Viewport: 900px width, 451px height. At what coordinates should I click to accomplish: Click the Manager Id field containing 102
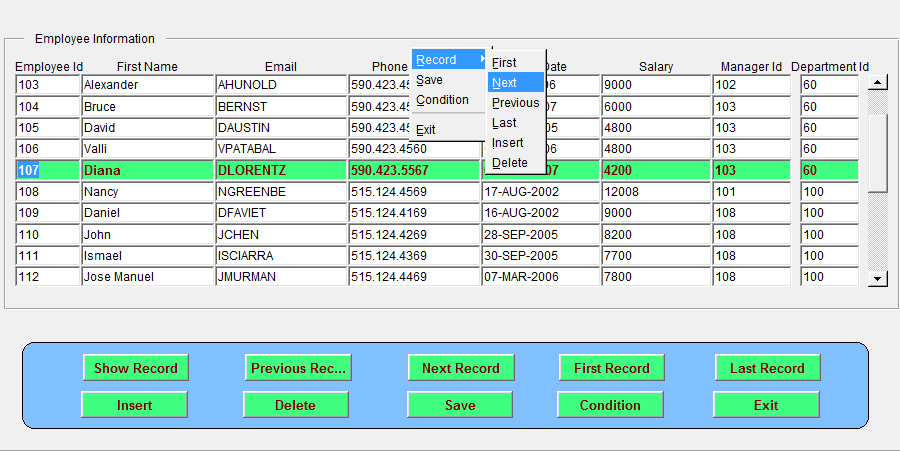coord(752,85)
